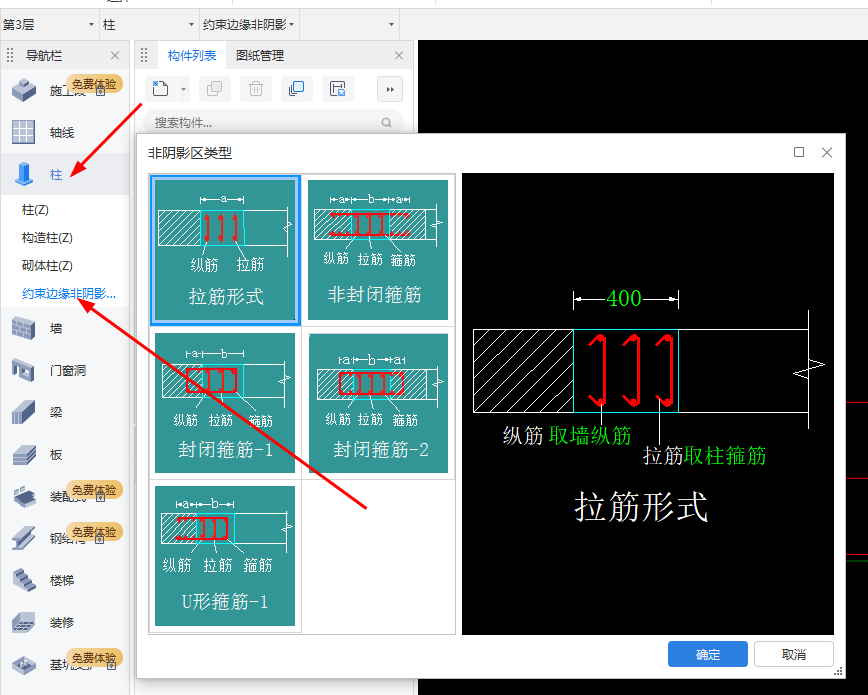Open the 第3层 floor dropdown
The width and height of the screenshot is (868, 695).
50,24
